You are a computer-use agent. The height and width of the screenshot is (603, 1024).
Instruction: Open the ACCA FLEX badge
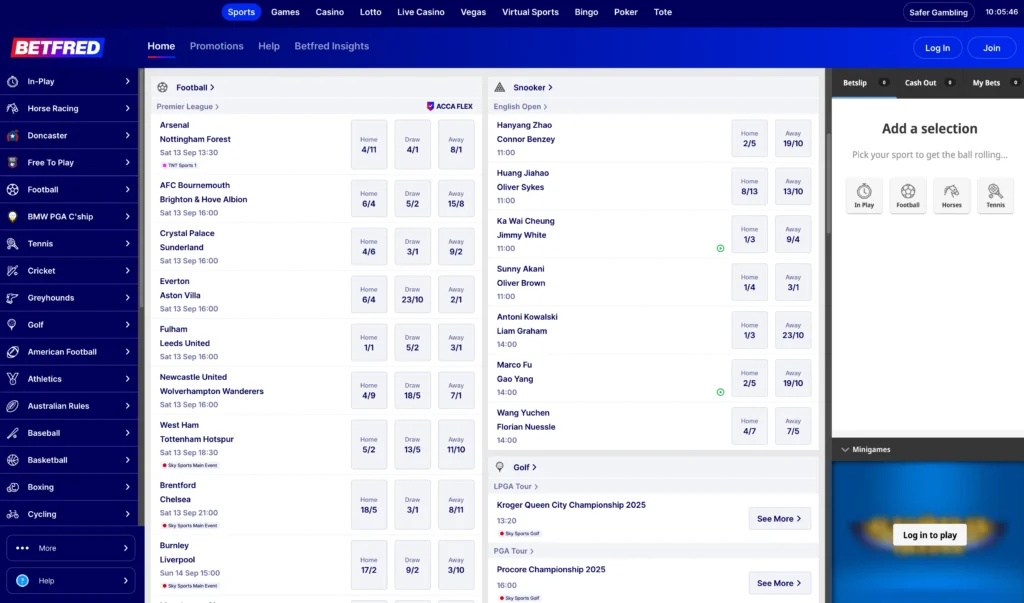(449, 106)
